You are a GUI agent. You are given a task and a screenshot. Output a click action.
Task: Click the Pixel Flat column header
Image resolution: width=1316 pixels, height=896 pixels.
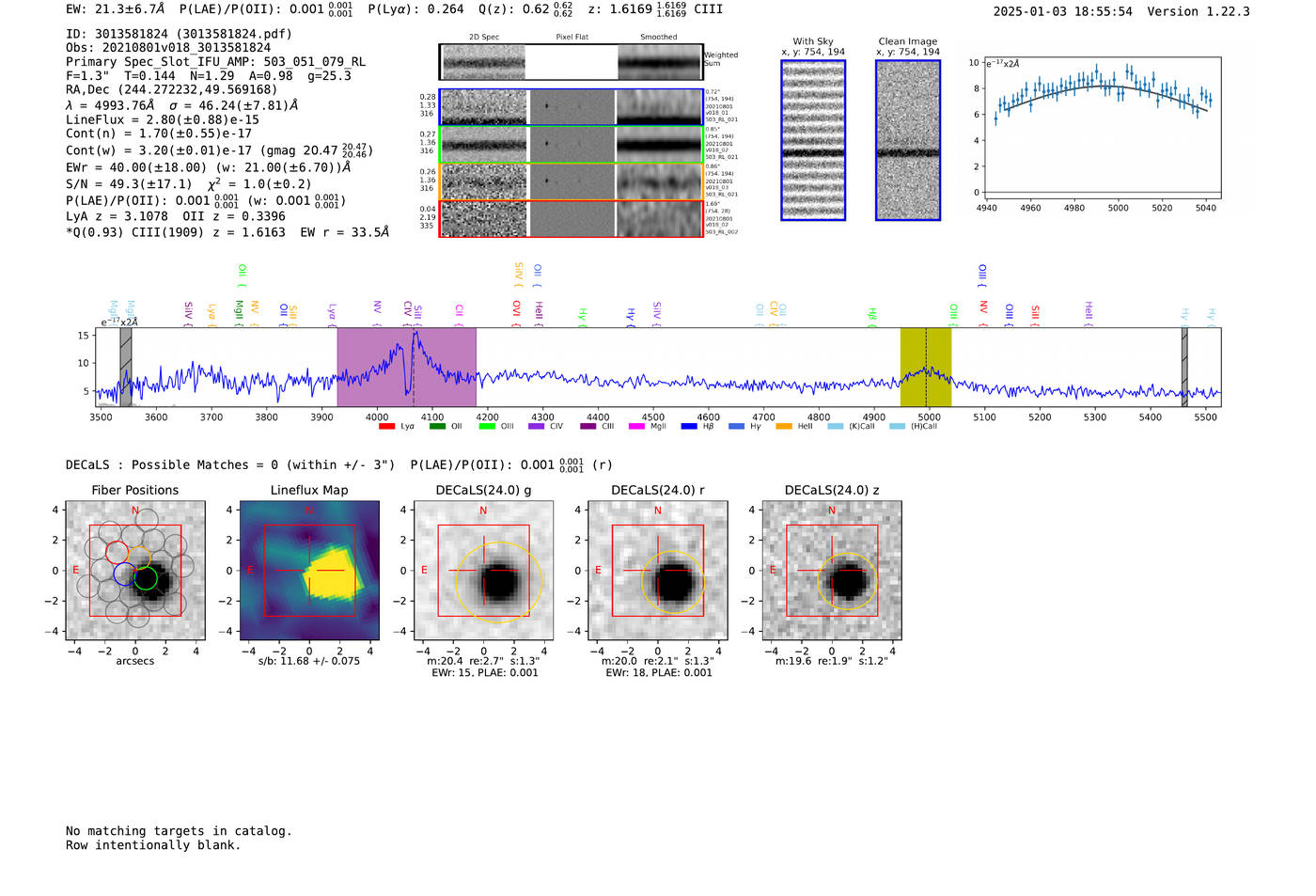click(x=572, y=37)
